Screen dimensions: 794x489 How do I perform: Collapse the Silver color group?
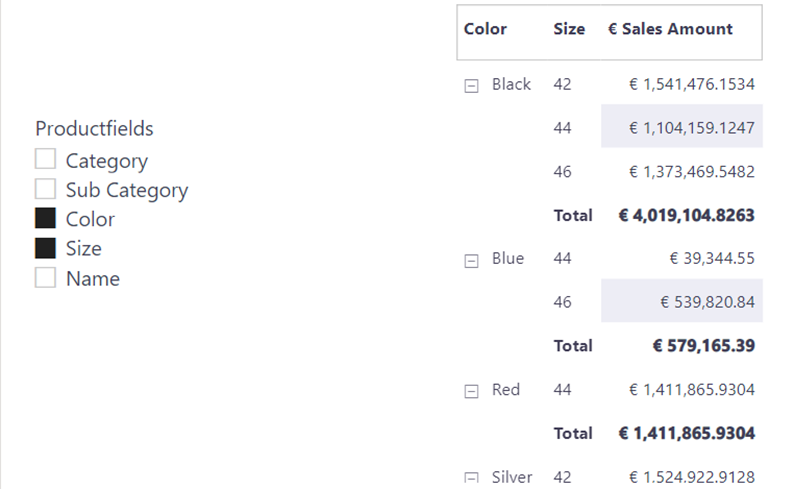(471, 479)
